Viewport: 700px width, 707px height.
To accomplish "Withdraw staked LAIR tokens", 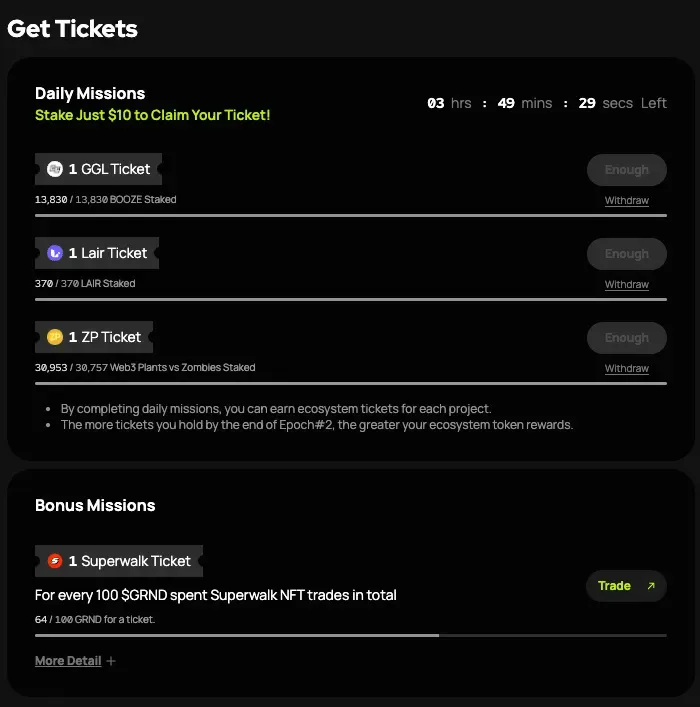I will 626,285.
